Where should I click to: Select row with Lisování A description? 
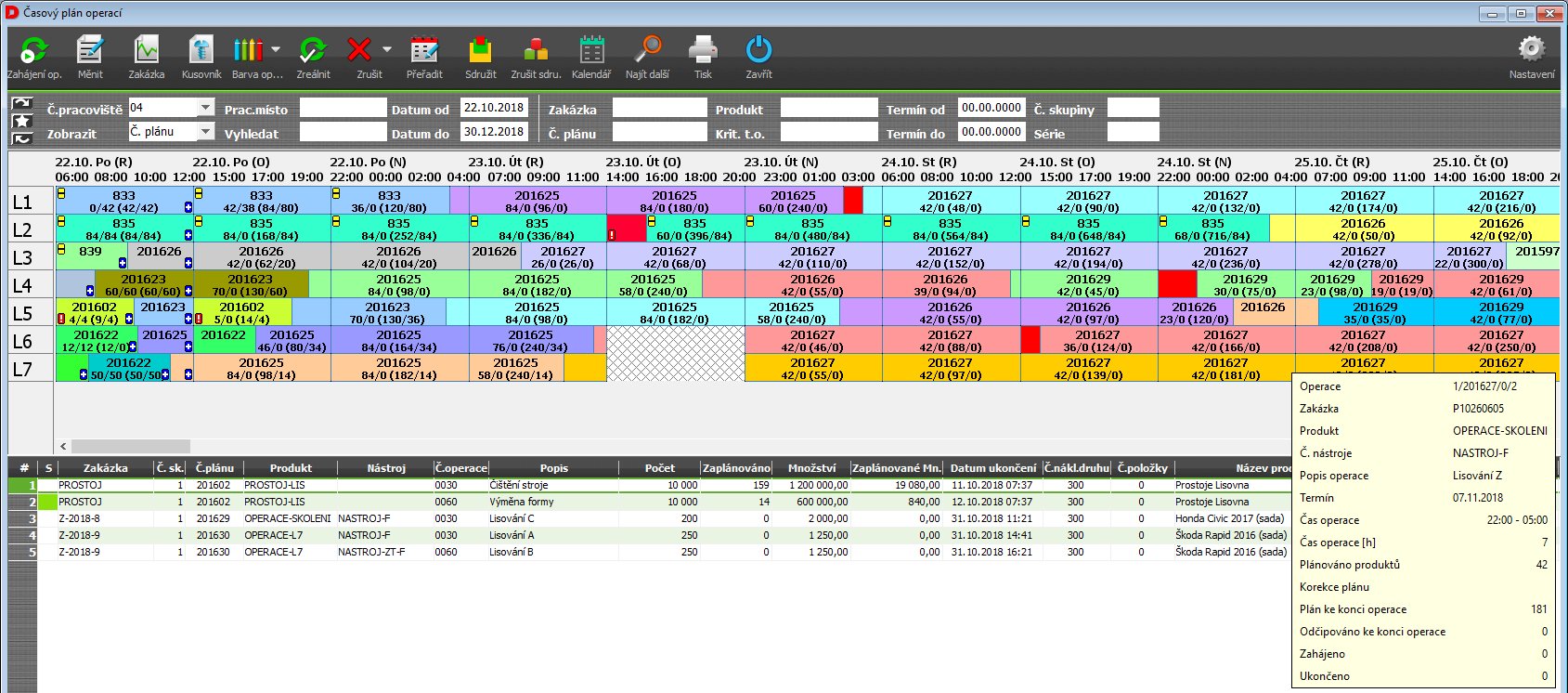[650, 535]
